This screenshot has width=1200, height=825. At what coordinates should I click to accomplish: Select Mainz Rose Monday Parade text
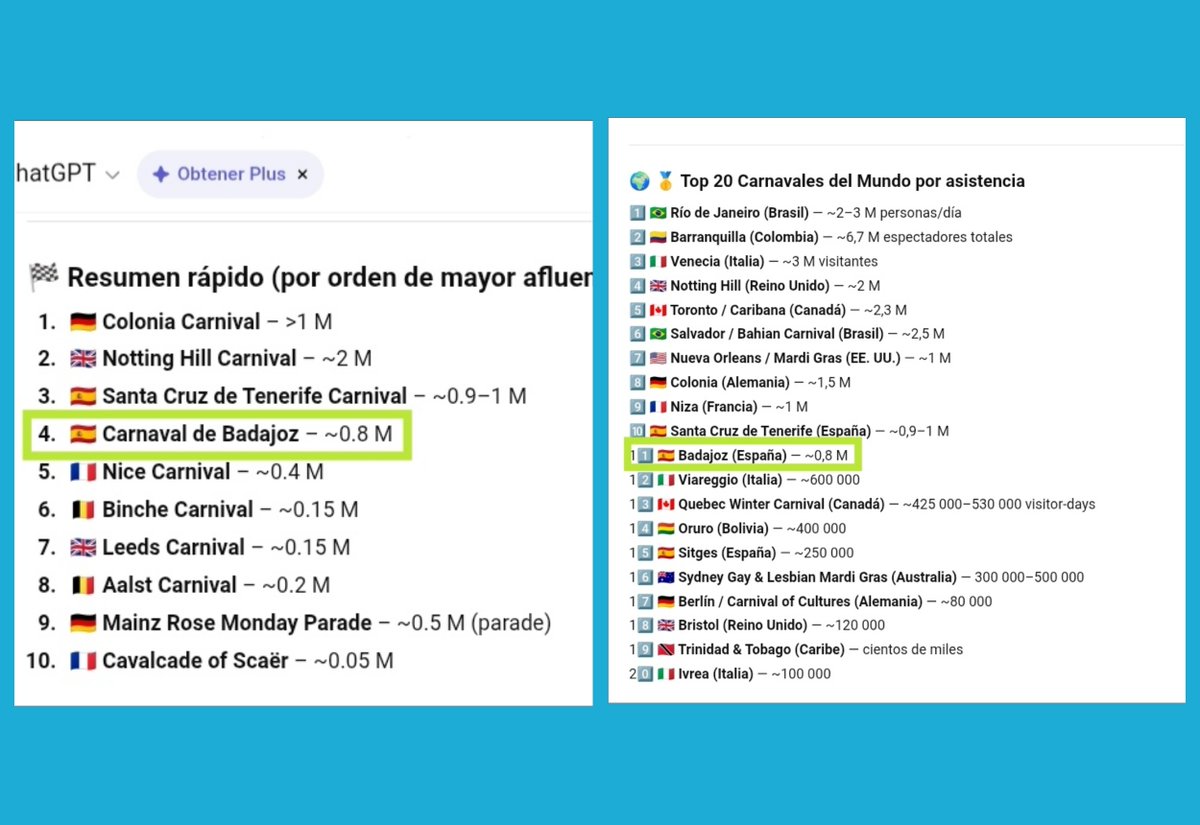tap(326, 623)
